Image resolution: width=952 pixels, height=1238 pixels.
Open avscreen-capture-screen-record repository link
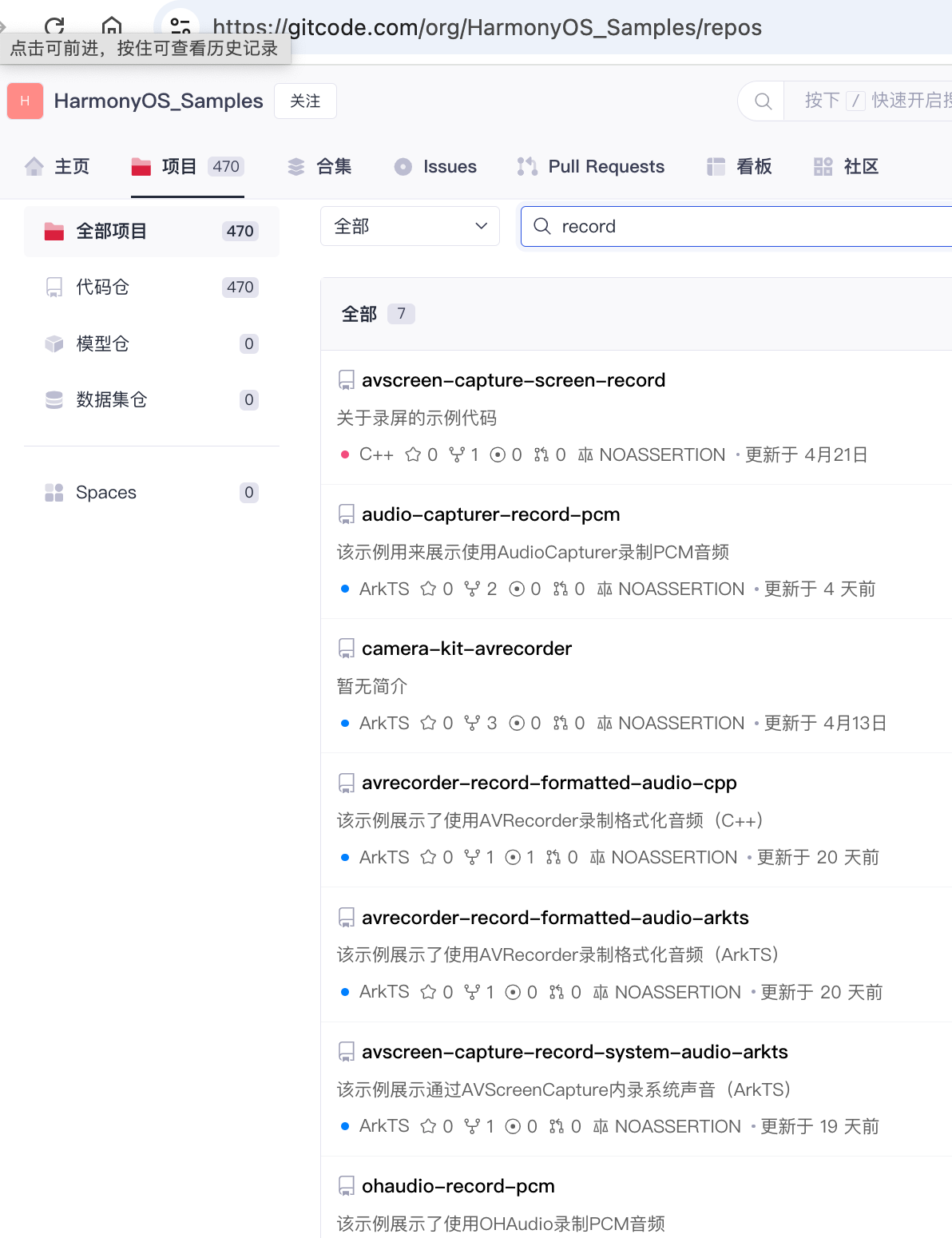tap(514, 380)
